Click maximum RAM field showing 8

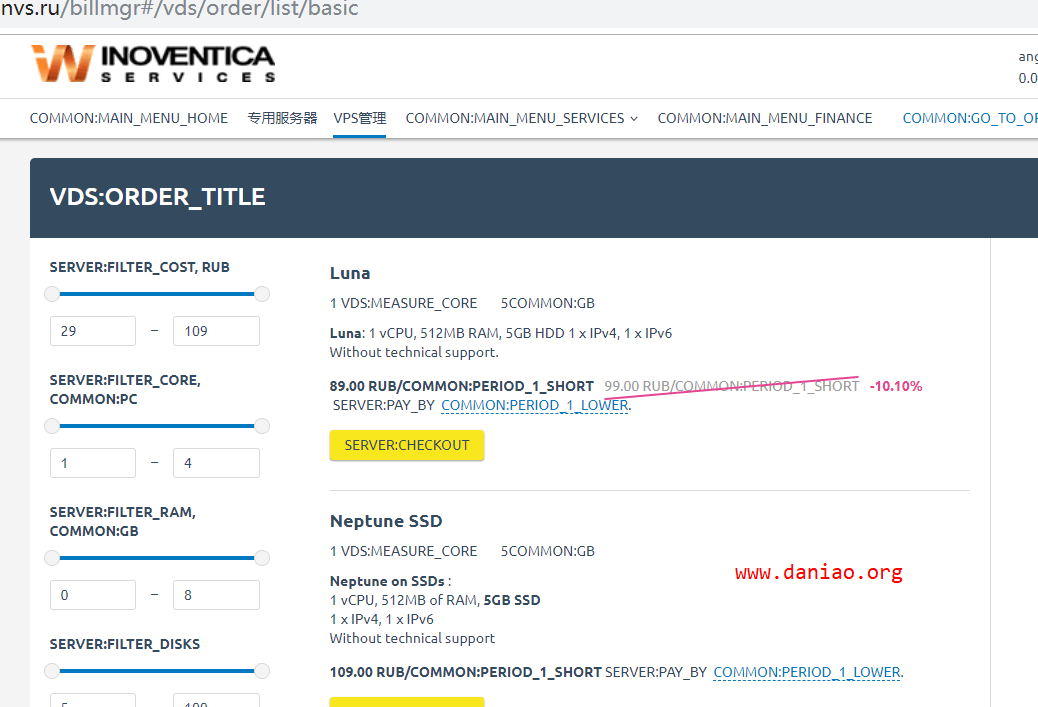pos(216,595)
